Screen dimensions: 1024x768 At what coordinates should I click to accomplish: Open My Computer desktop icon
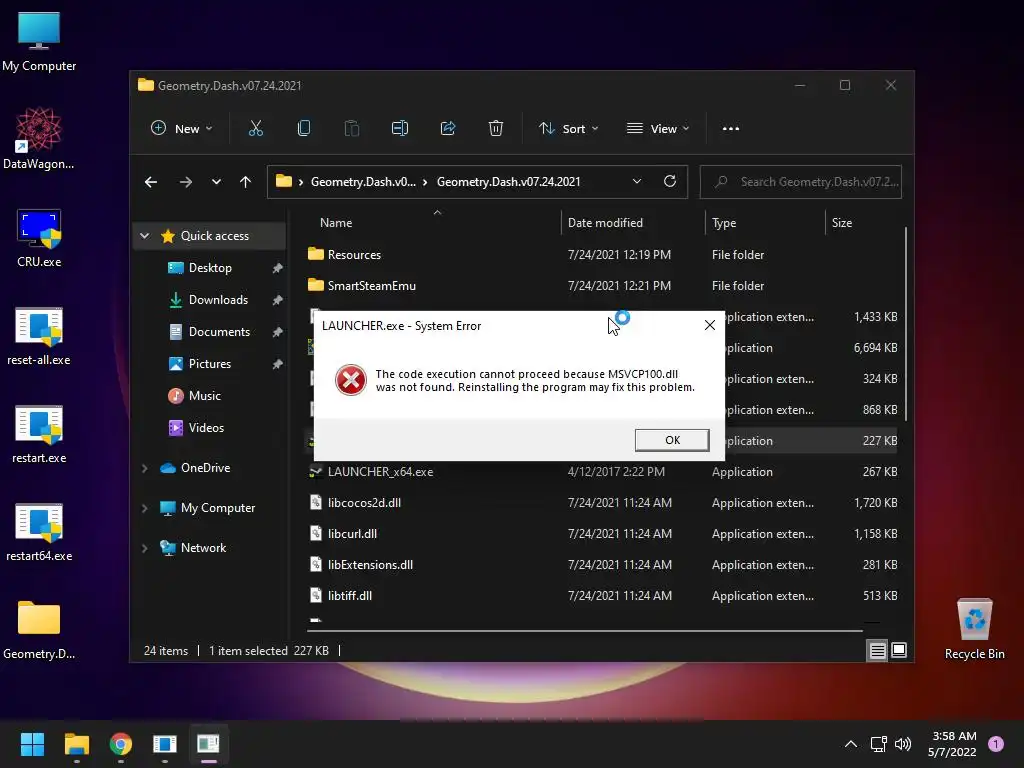point(39,41)
